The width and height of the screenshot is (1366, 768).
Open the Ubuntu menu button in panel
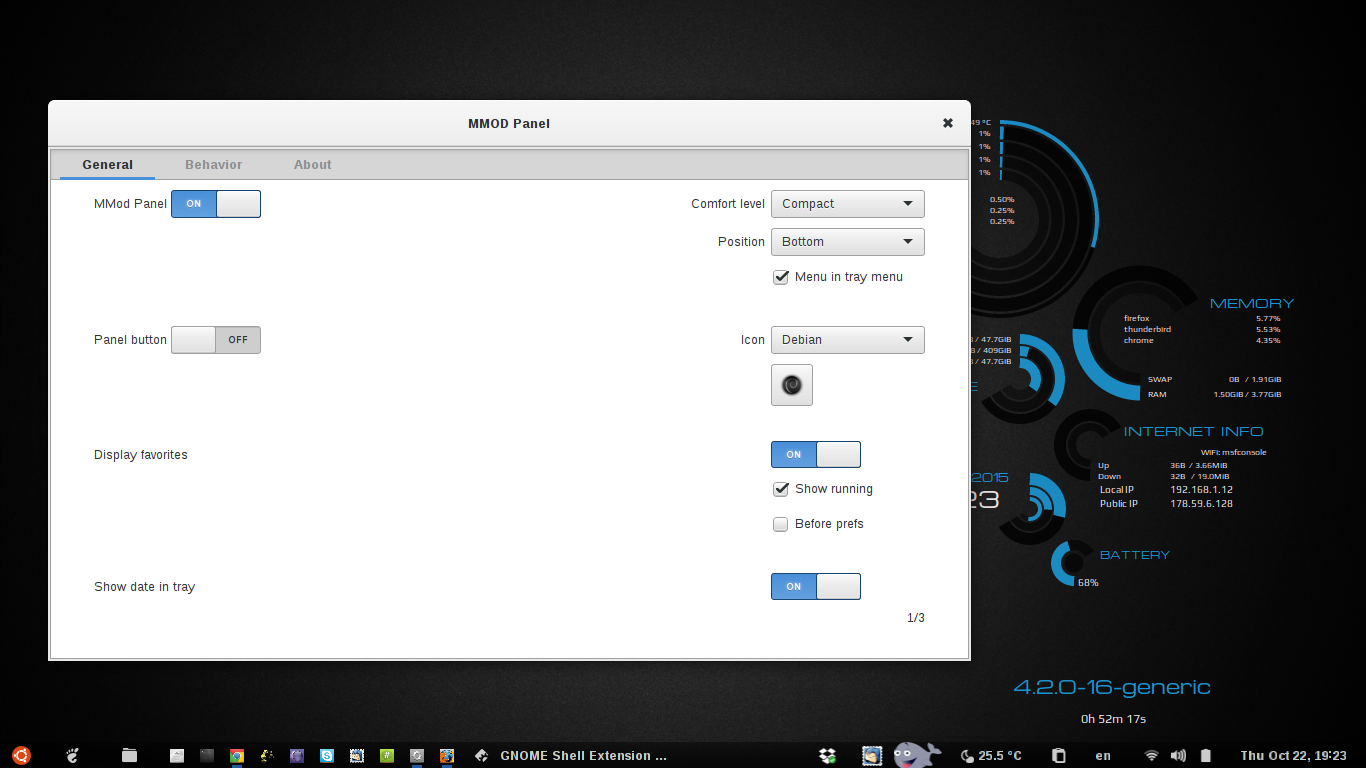pyautogui.click(x=21, y=755)
